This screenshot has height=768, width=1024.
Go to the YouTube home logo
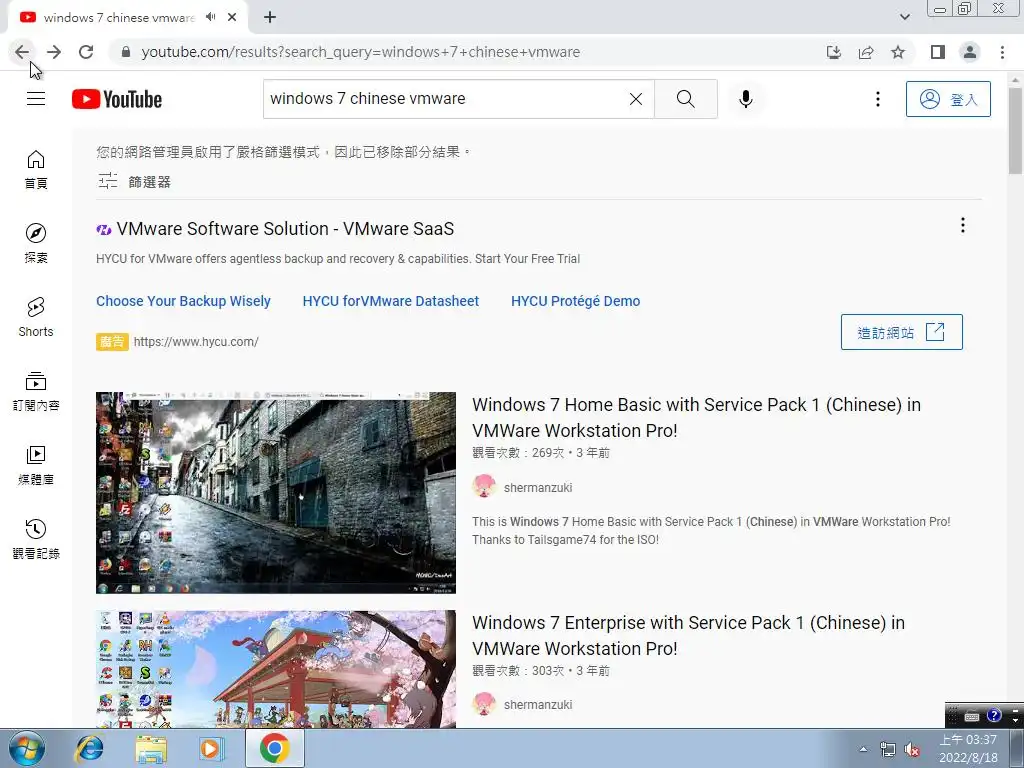point(117,99)
